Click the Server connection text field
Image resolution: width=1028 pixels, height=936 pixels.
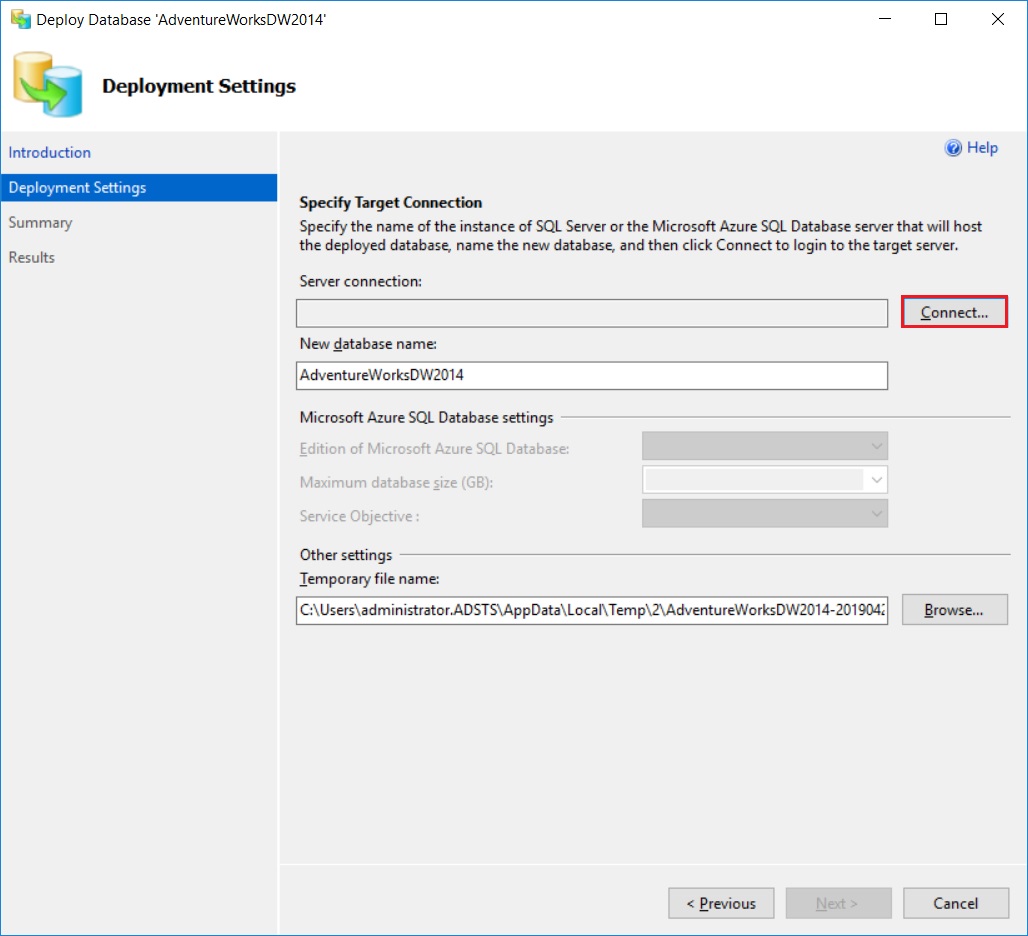tap(591, 313)
